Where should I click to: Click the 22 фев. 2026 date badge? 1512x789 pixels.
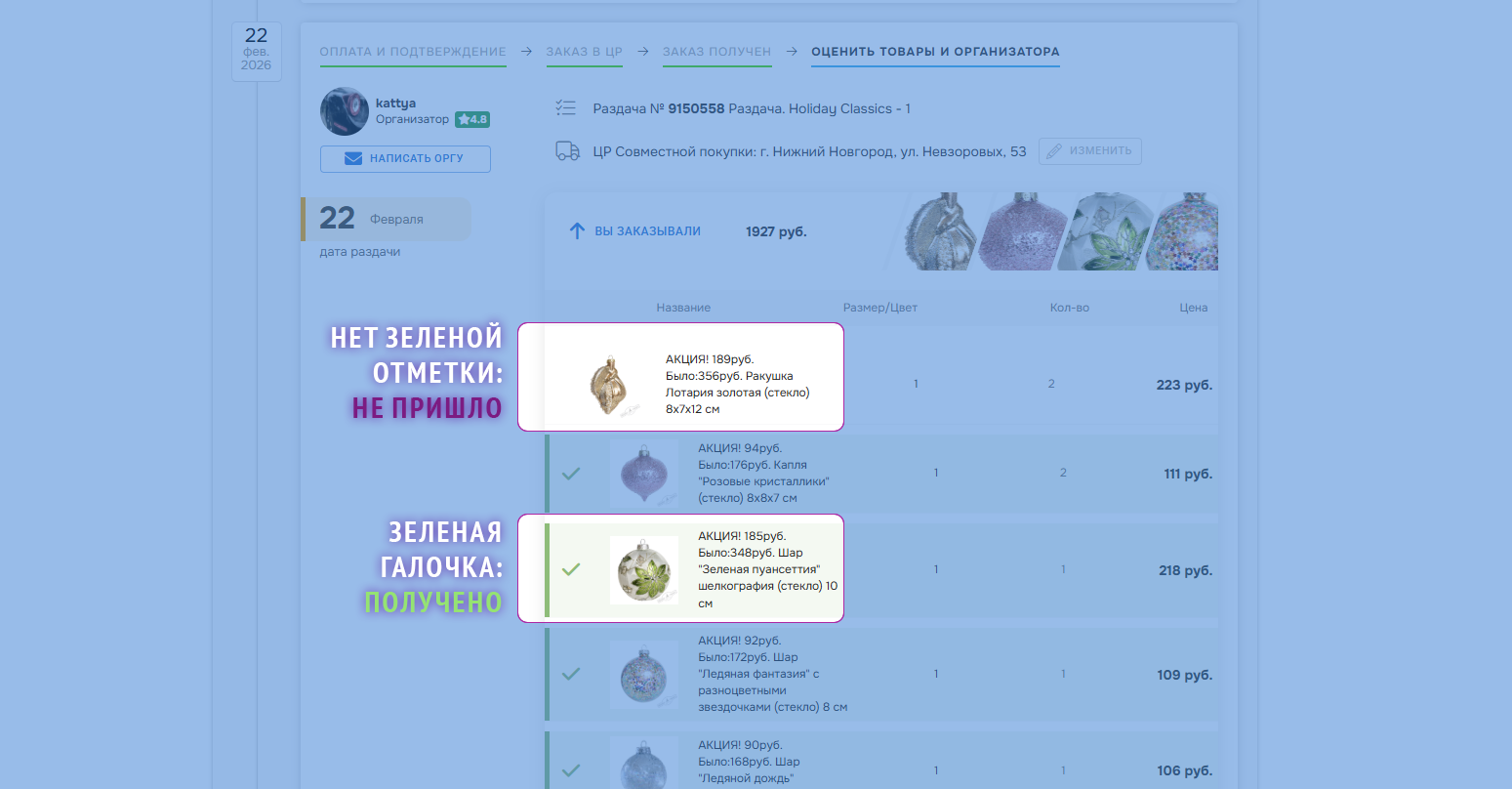pyautogui.click(x=256, y=51)
